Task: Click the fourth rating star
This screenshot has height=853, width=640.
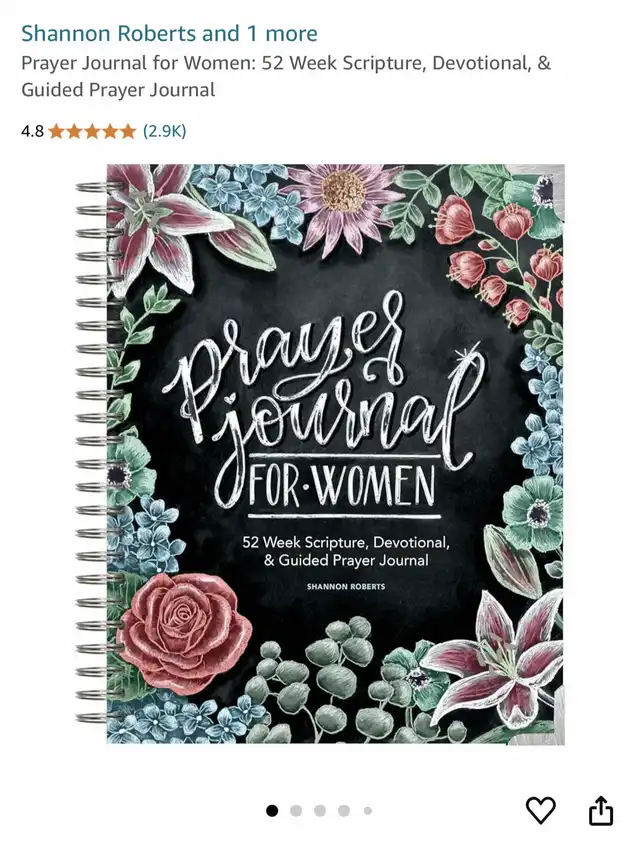Action: (x=110, y=131)
